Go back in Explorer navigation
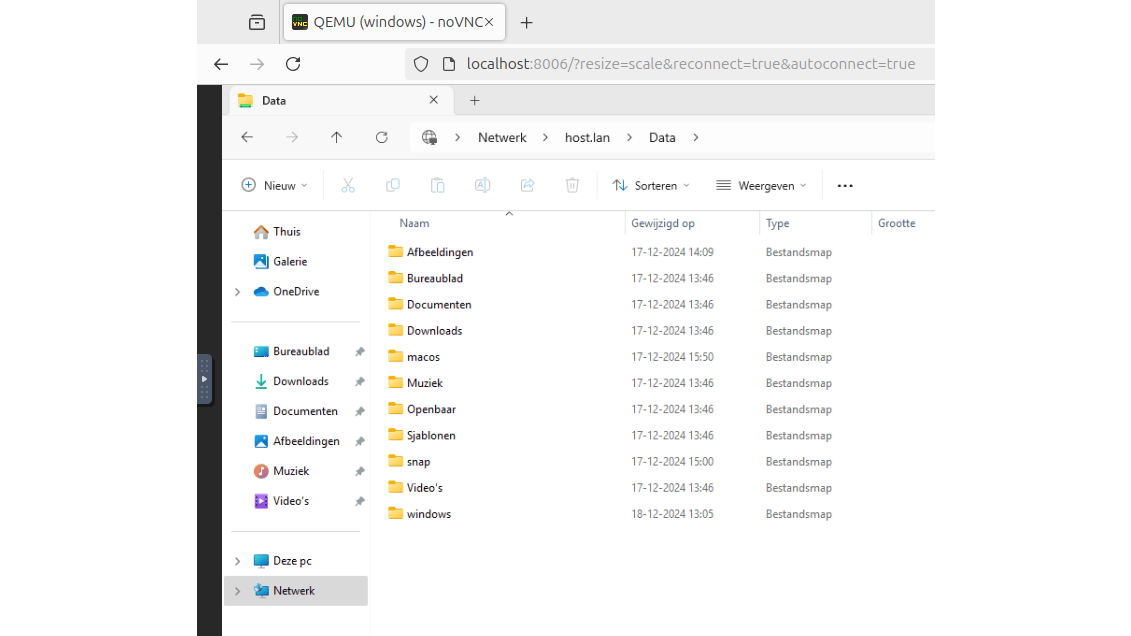 [x=247, y=137]
